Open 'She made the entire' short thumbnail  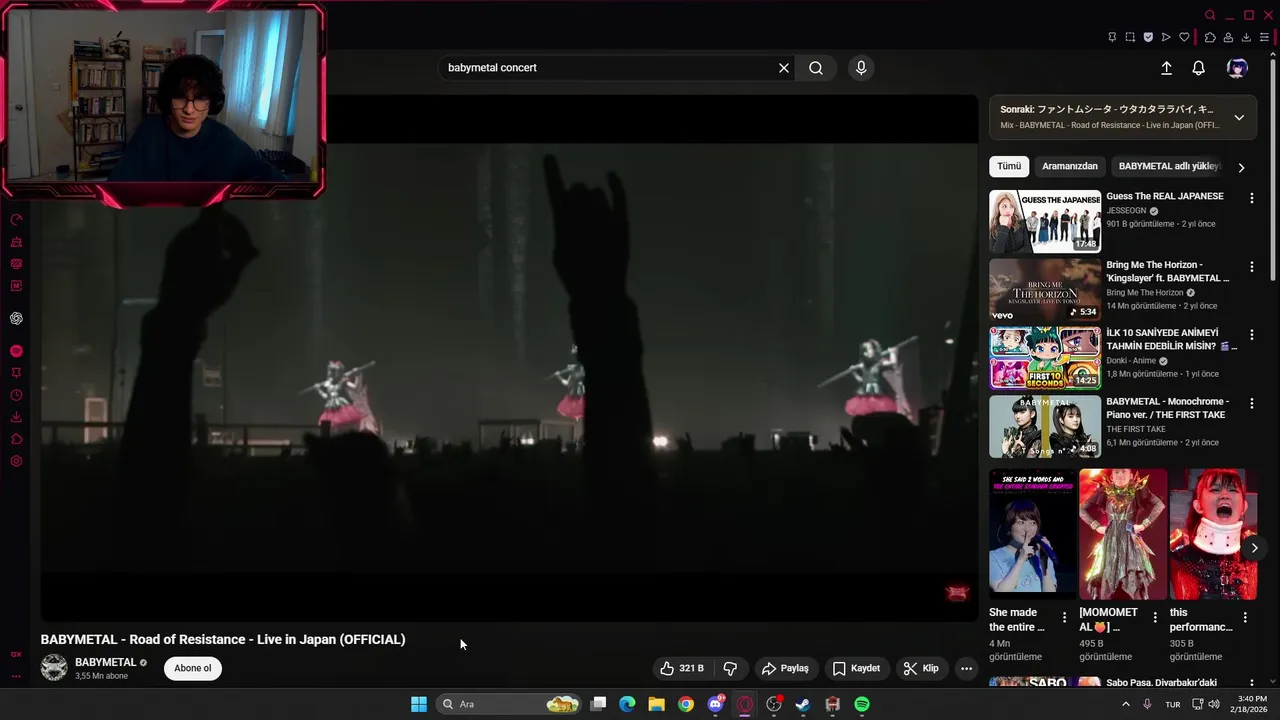[1033, 534]
